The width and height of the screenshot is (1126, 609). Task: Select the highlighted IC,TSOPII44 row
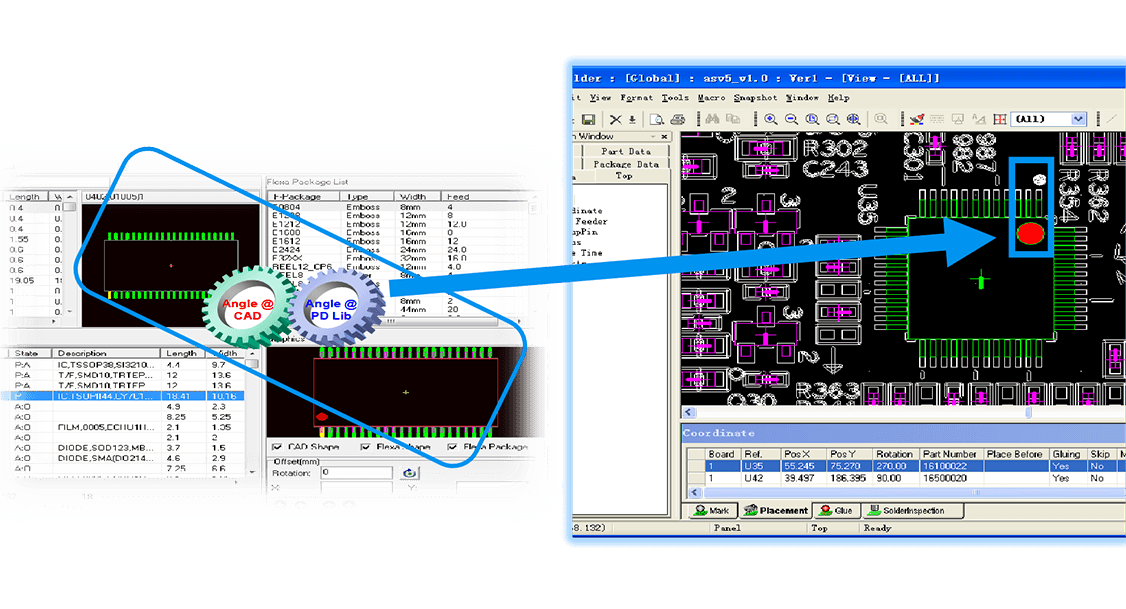[124, 396]
